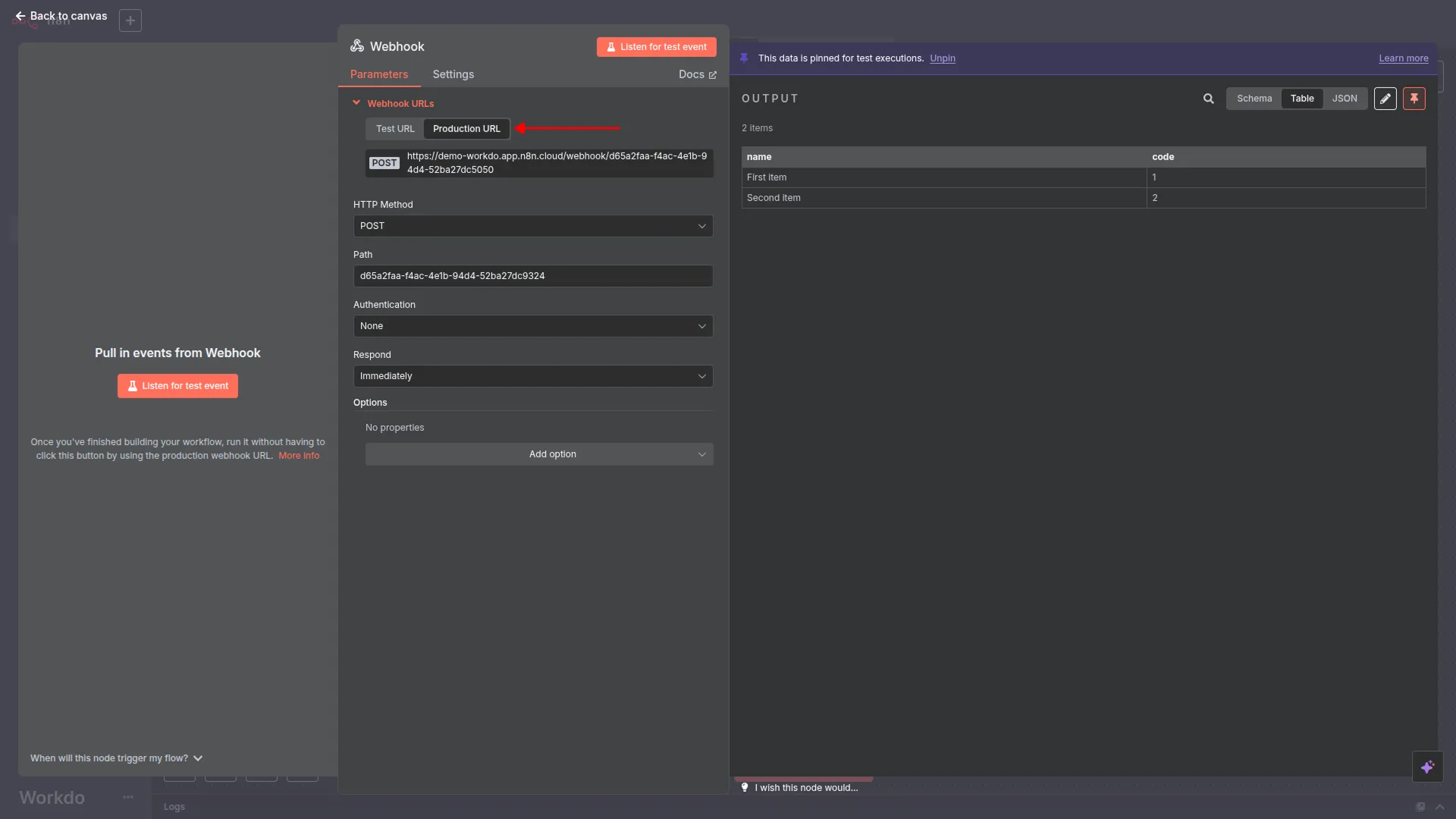Click the plus icon near Back to canvas
The image size is (1456, 819).
pos(130,20)
